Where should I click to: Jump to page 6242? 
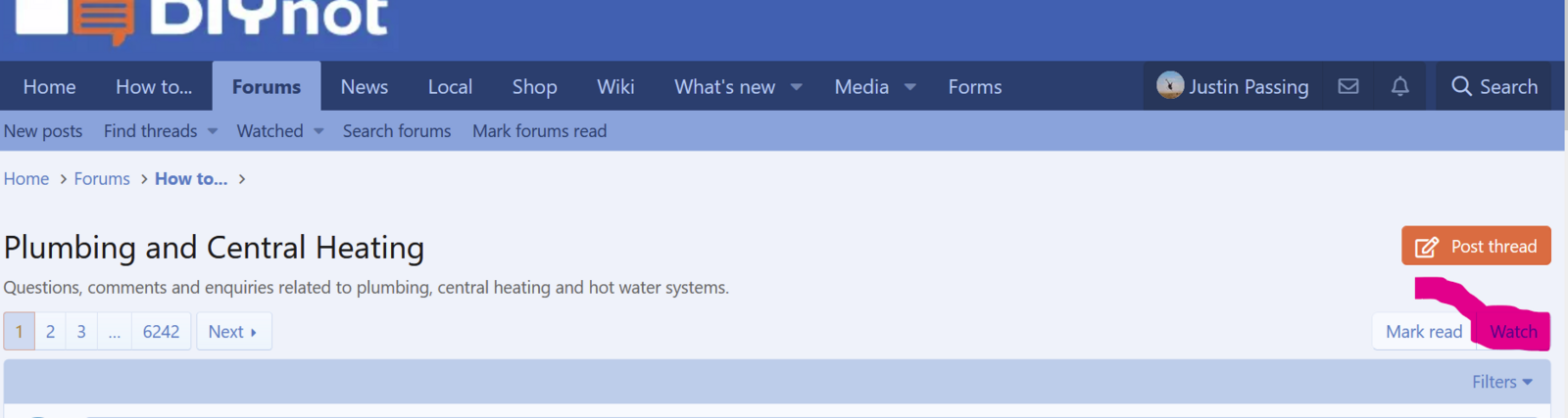click(x=161, y=331)
